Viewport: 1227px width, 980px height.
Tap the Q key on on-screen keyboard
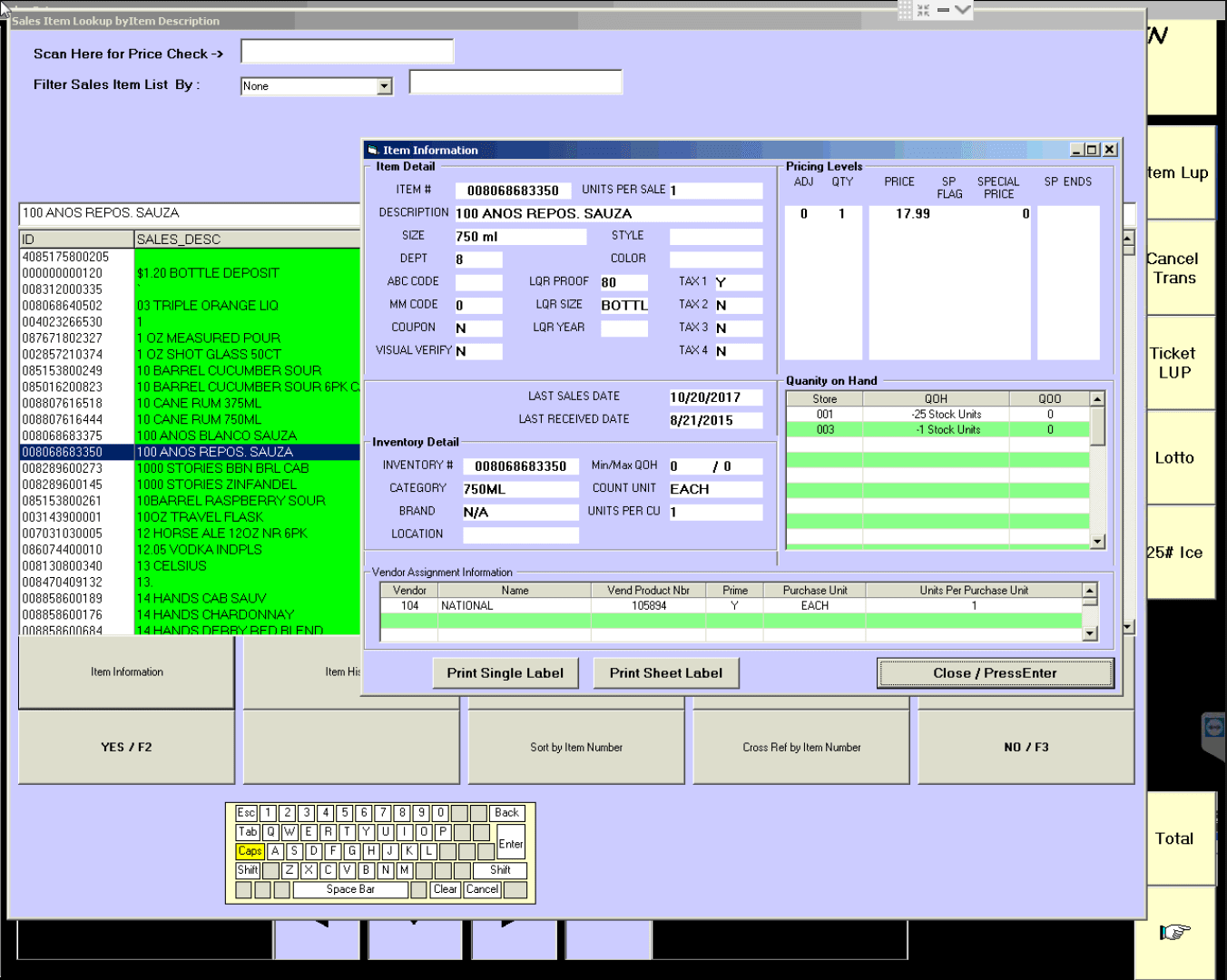[x=270, y=832]
